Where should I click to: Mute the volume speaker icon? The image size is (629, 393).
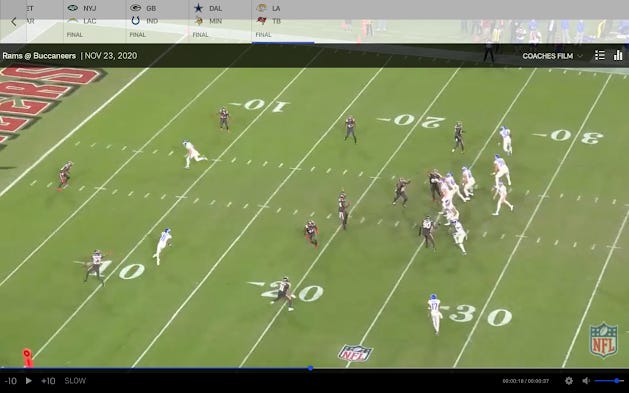(586, 381)
